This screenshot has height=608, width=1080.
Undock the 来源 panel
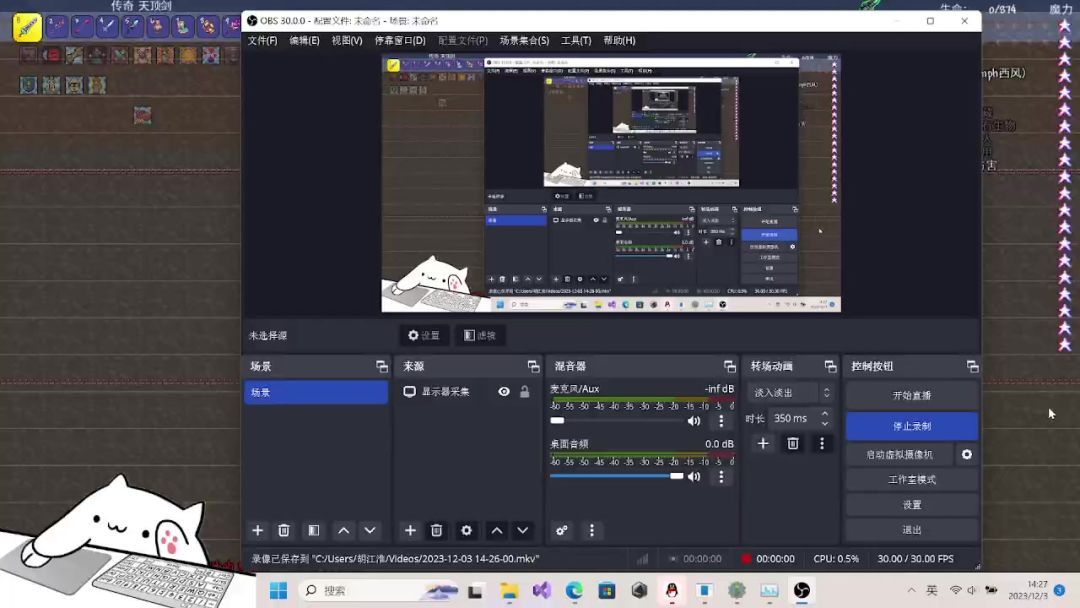533,366
